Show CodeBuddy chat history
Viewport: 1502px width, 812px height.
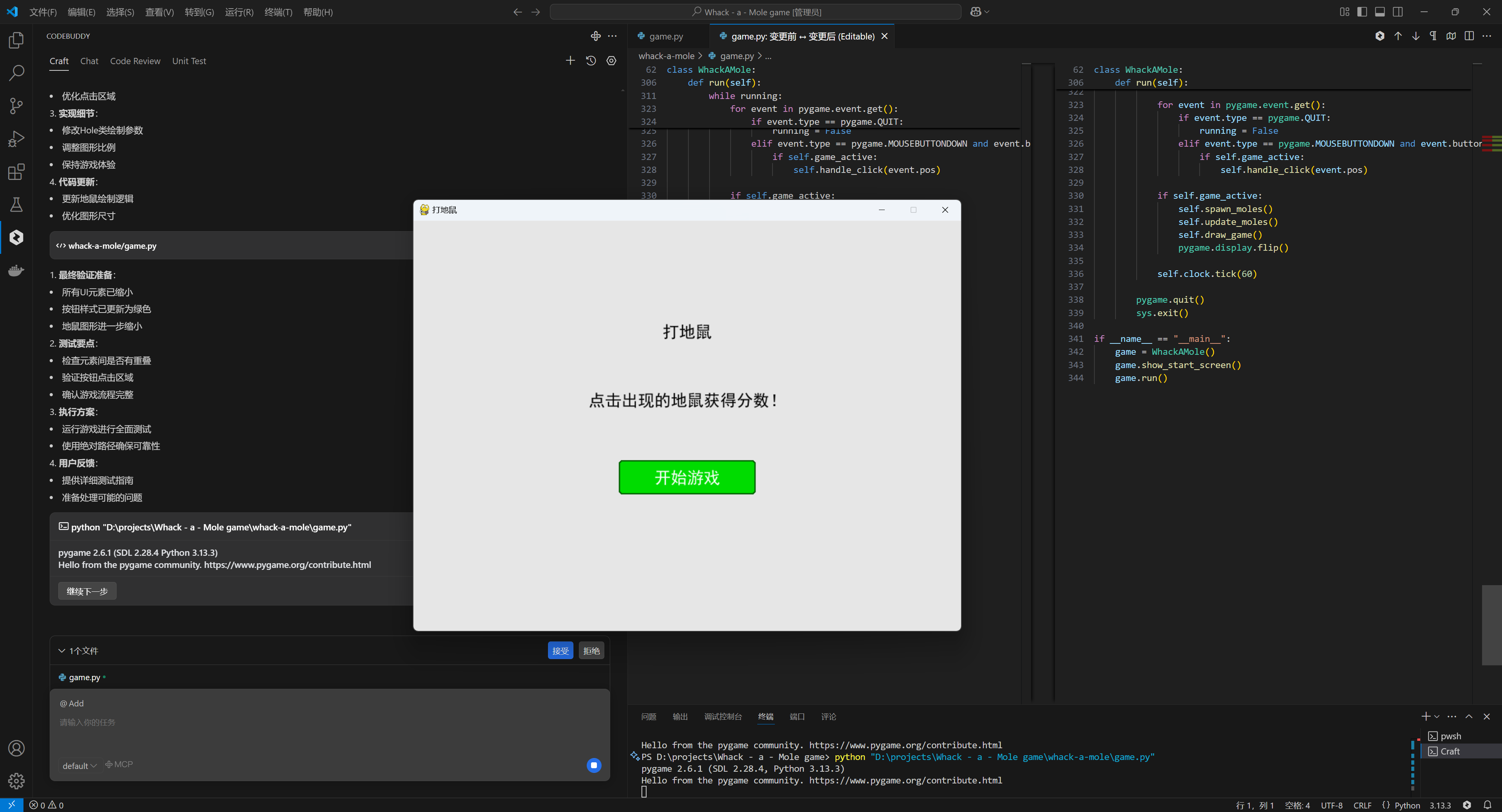(591, 61)
